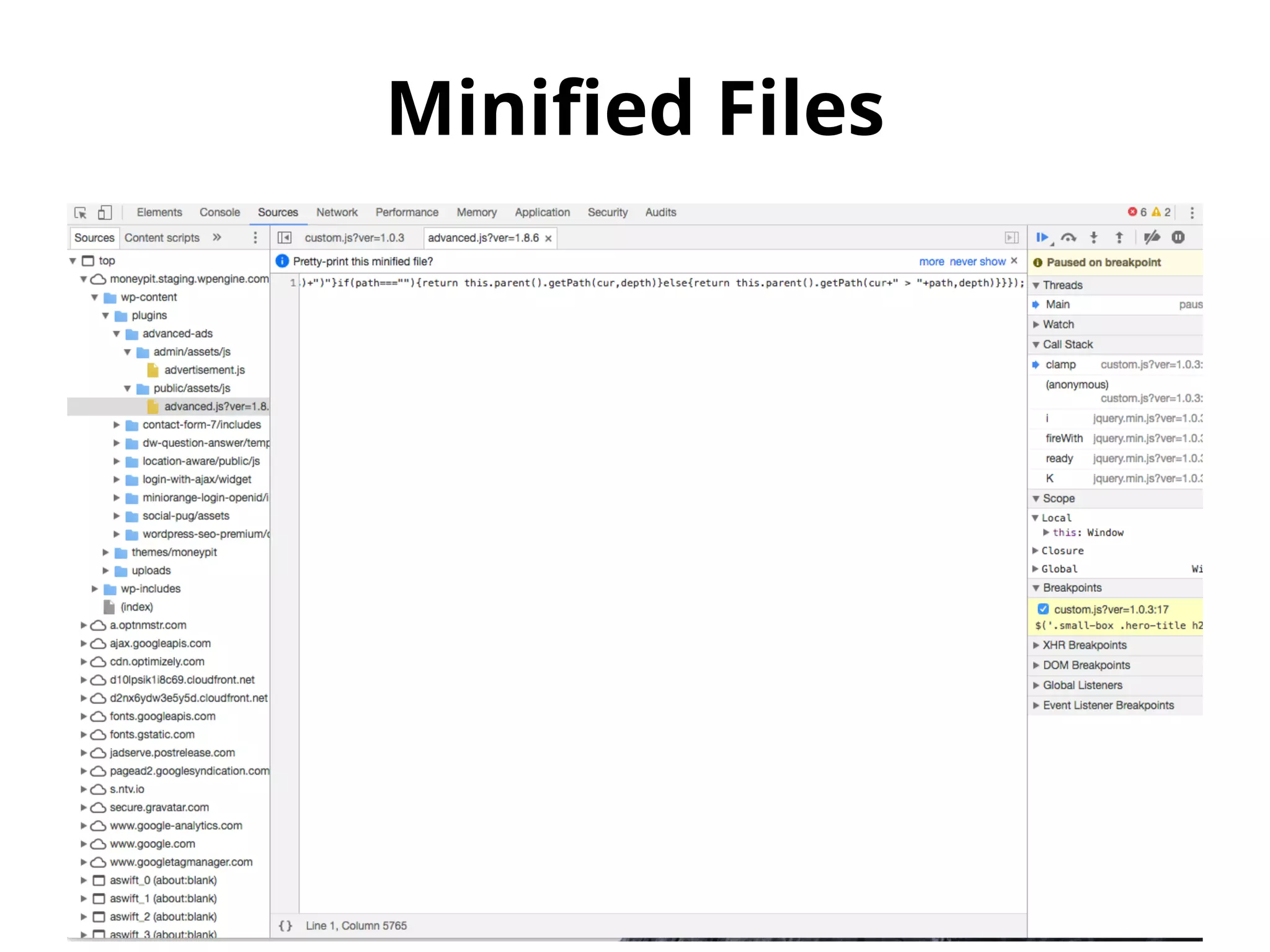Expand 'this: Window' local variable
Screen dimensions: 1270x952
1046,532
